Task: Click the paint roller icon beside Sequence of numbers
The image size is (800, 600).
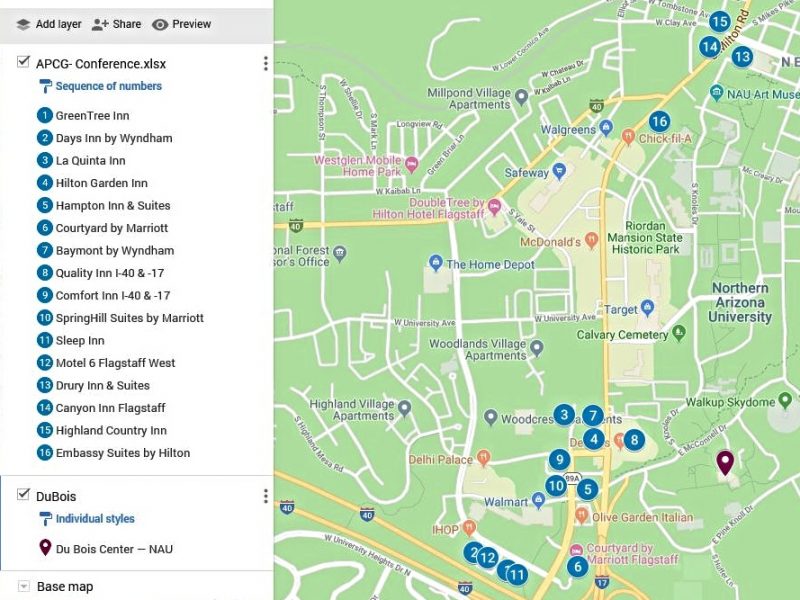Action: (45, 87)
